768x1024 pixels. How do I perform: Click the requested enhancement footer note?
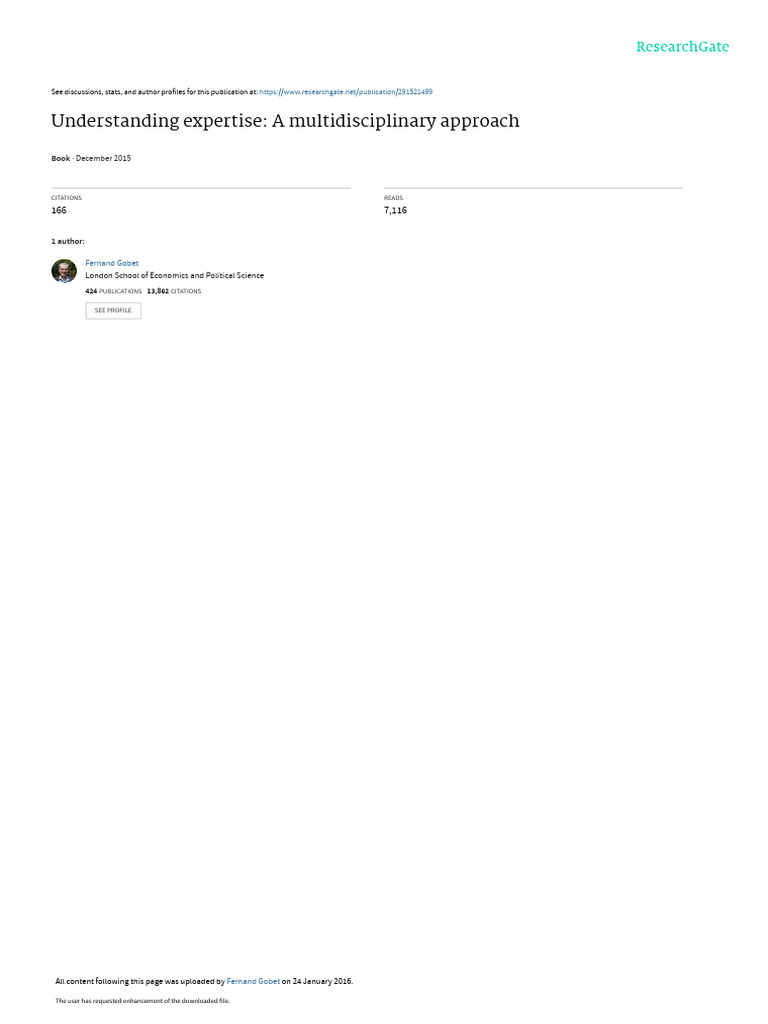click(142, 1001)
